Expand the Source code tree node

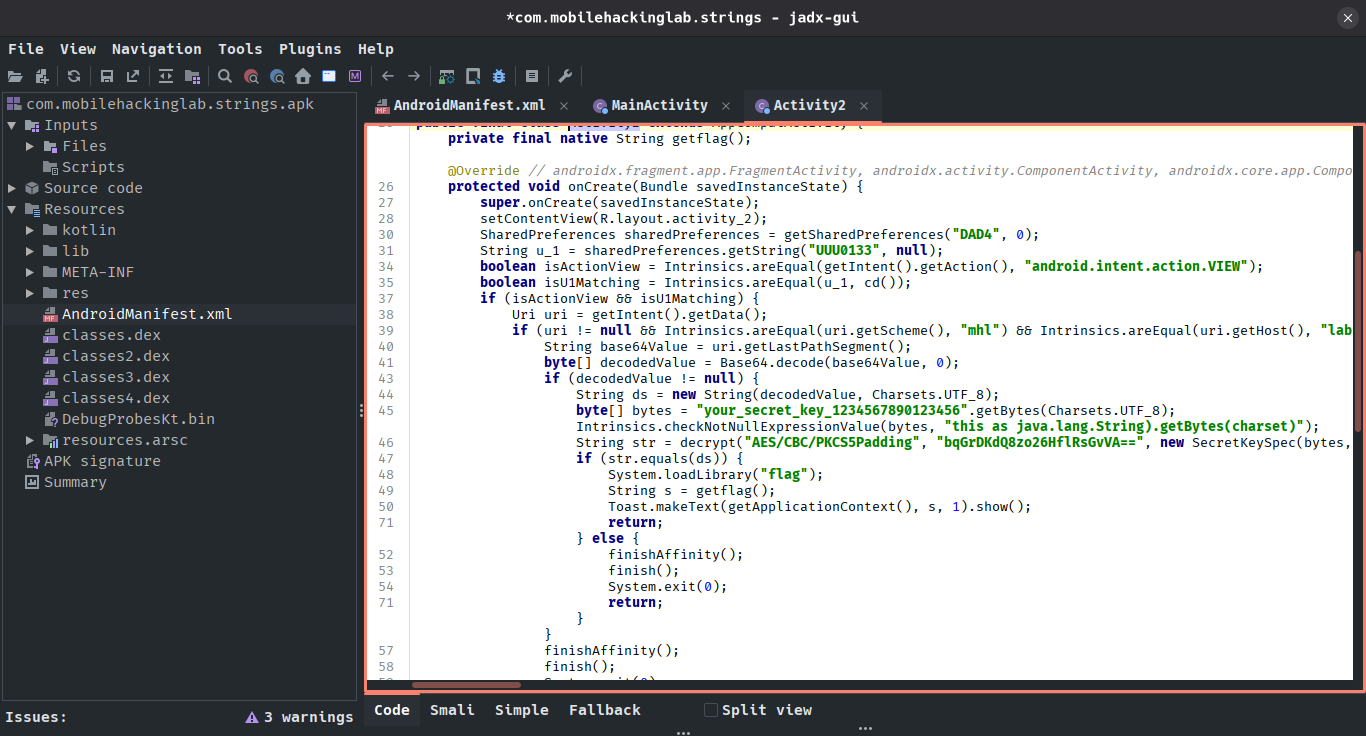12,188
